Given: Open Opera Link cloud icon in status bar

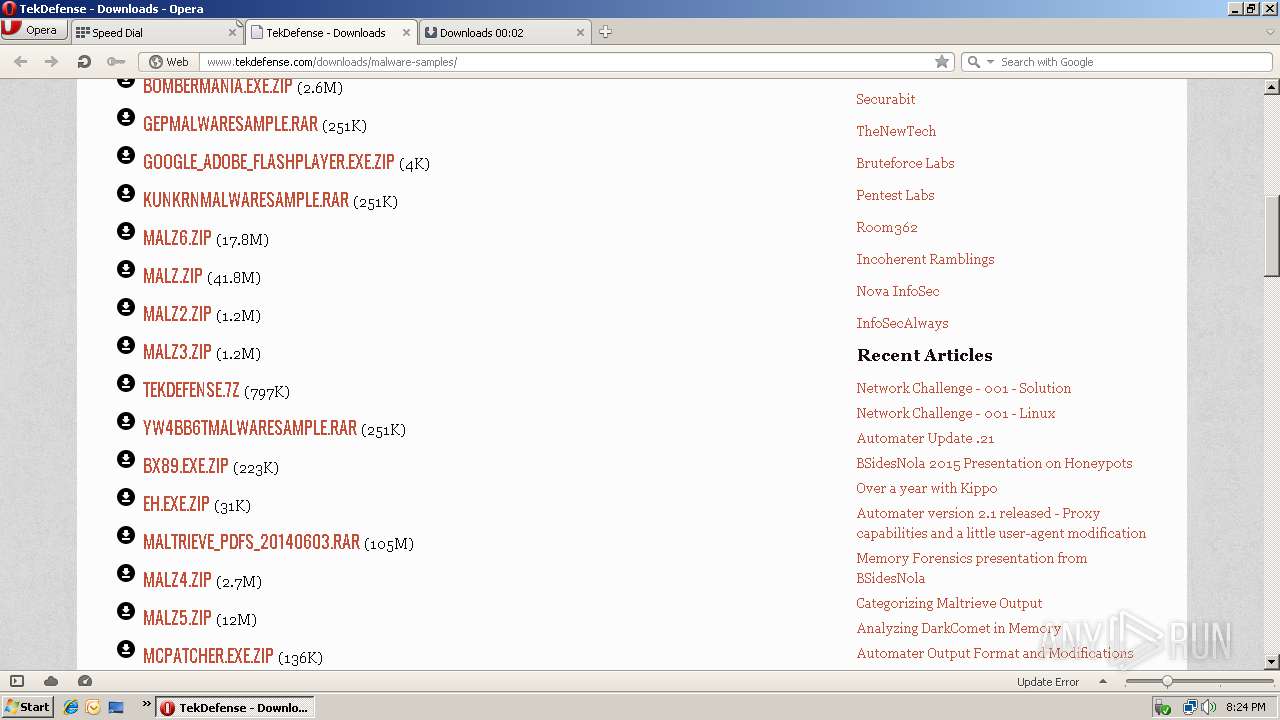Looking at the screenshot, I should tap(51, 681).
